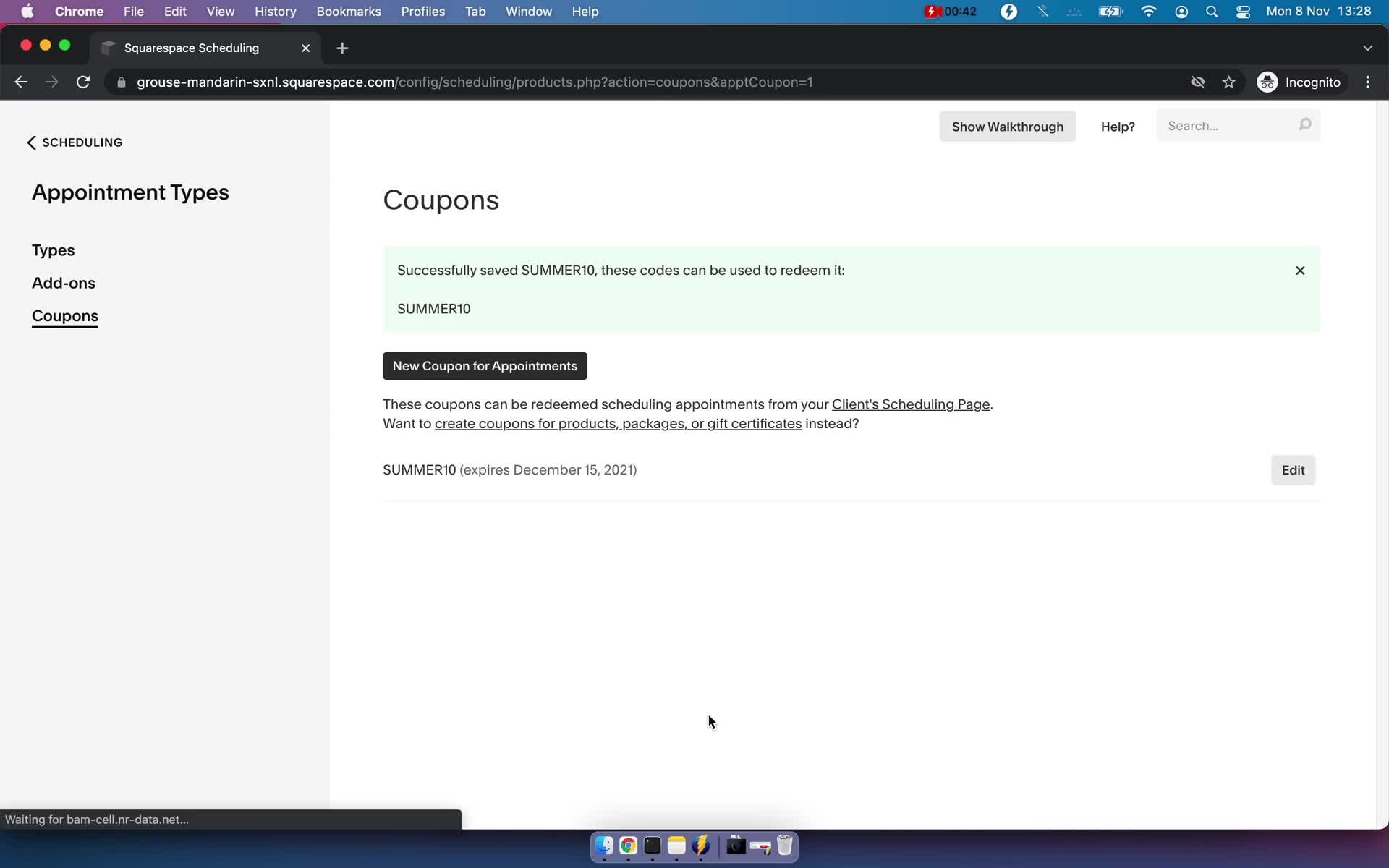Click the New Coupon for Appointments button

click(x=485, y=365)
